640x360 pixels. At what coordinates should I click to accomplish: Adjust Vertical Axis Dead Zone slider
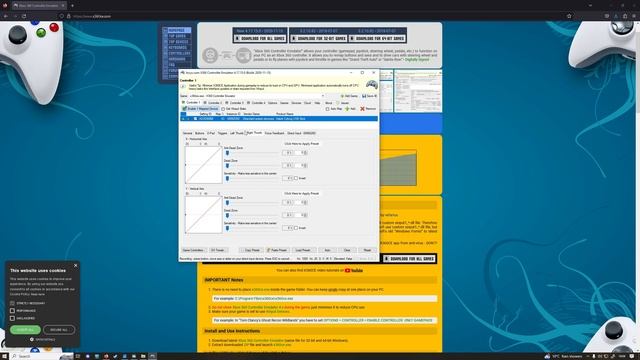[x=227, y=216]
